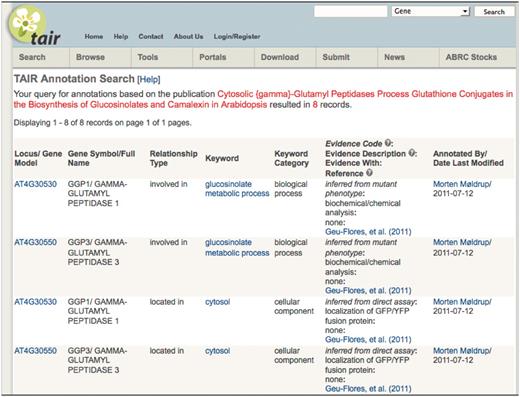Open Morten Møldrup annotator in first row
The height and width of the screenshot is (397, 520).
tap(462, 184)
